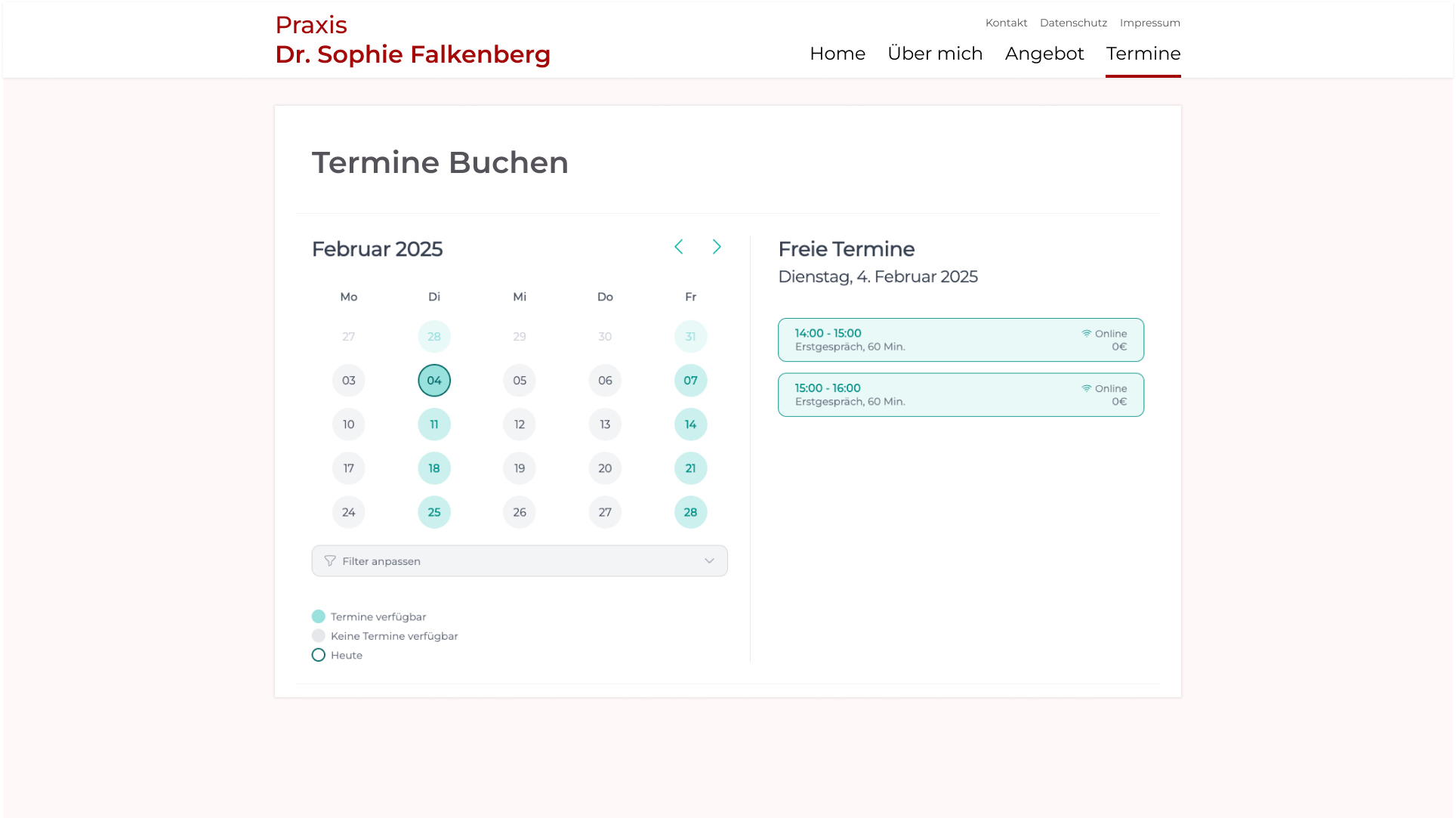Viewport: 1456px width, 818px height.
Task: Click the Online wifi icon on the 14:00 slot
Action: (1087, 332)
